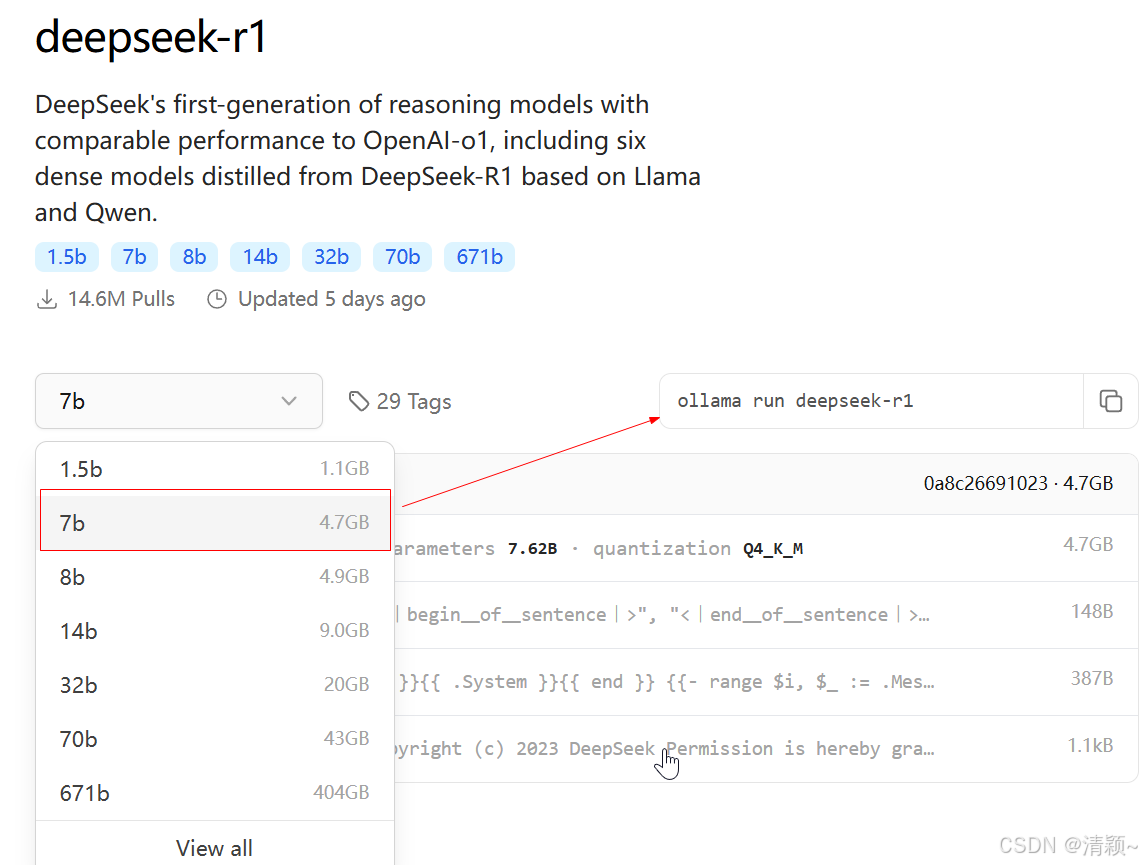Open the 2023 DeepSeek license row

(765, 749)
